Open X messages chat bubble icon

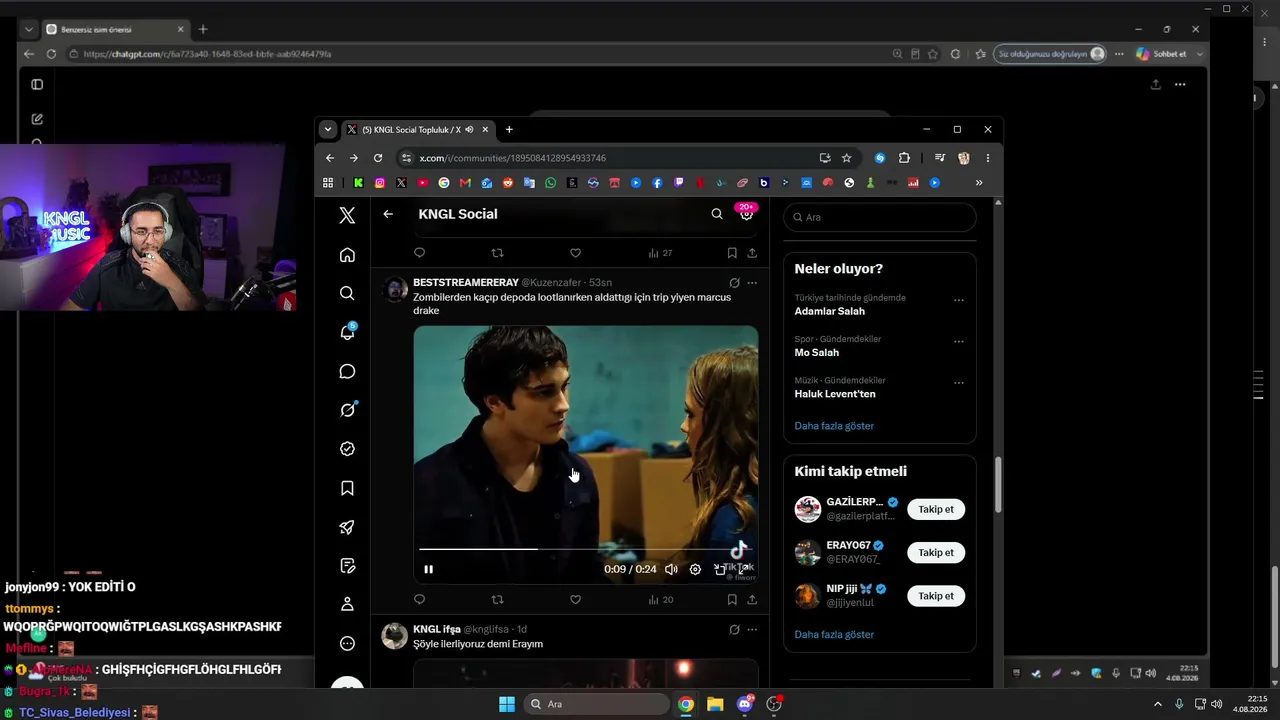point(347,371)
